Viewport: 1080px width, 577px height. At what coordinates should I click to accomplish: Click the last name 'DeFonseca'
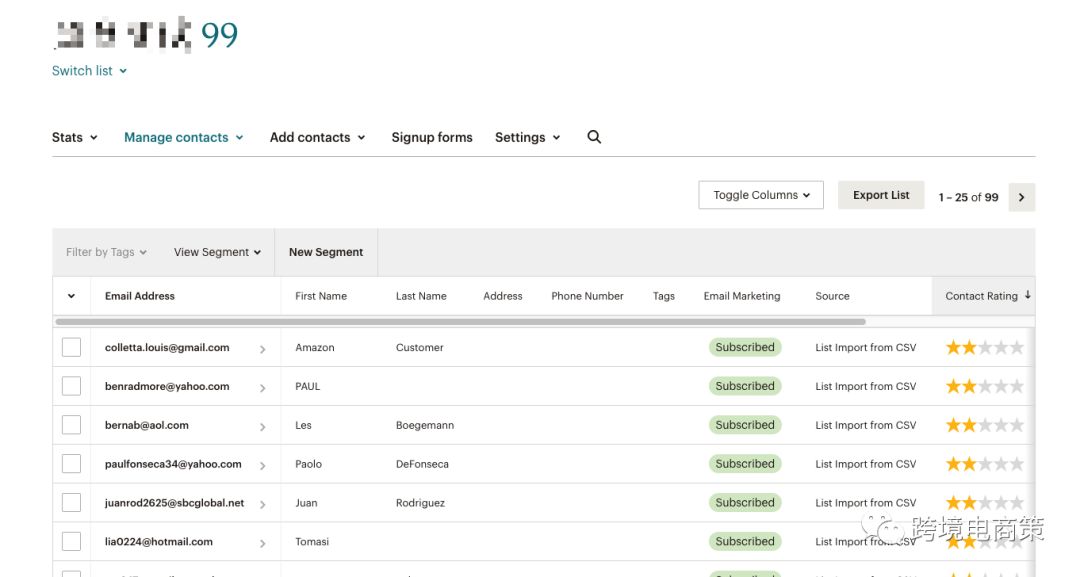(422, 464)
